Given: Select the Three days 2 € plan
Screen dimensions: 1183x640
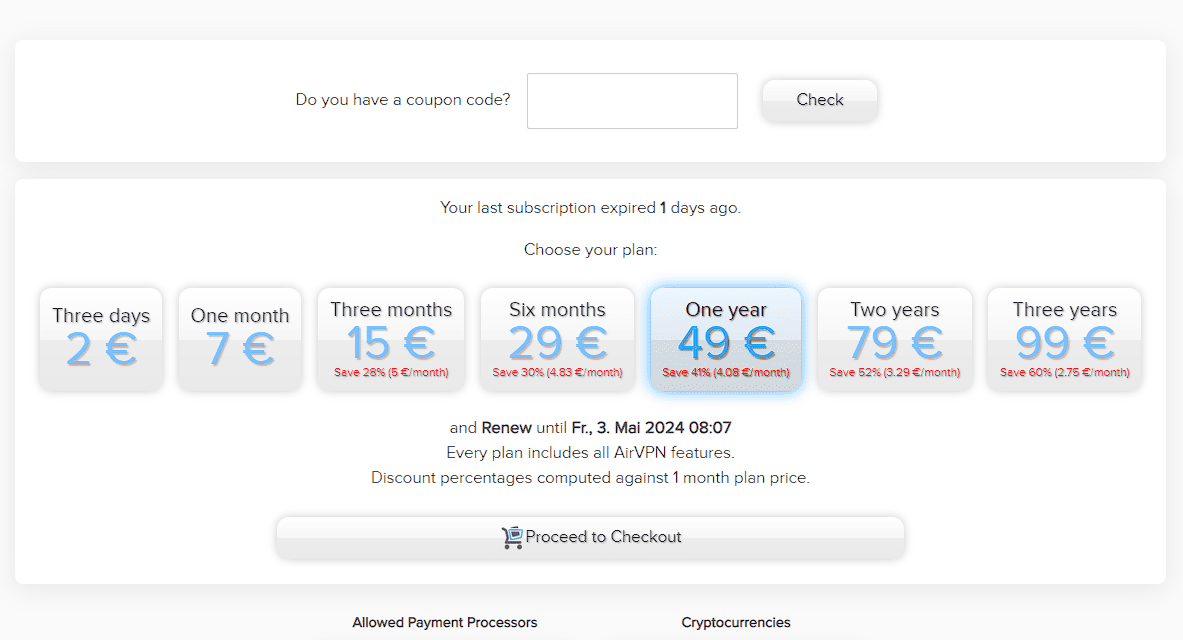Looking at the screenshot, I should point(100,338).
